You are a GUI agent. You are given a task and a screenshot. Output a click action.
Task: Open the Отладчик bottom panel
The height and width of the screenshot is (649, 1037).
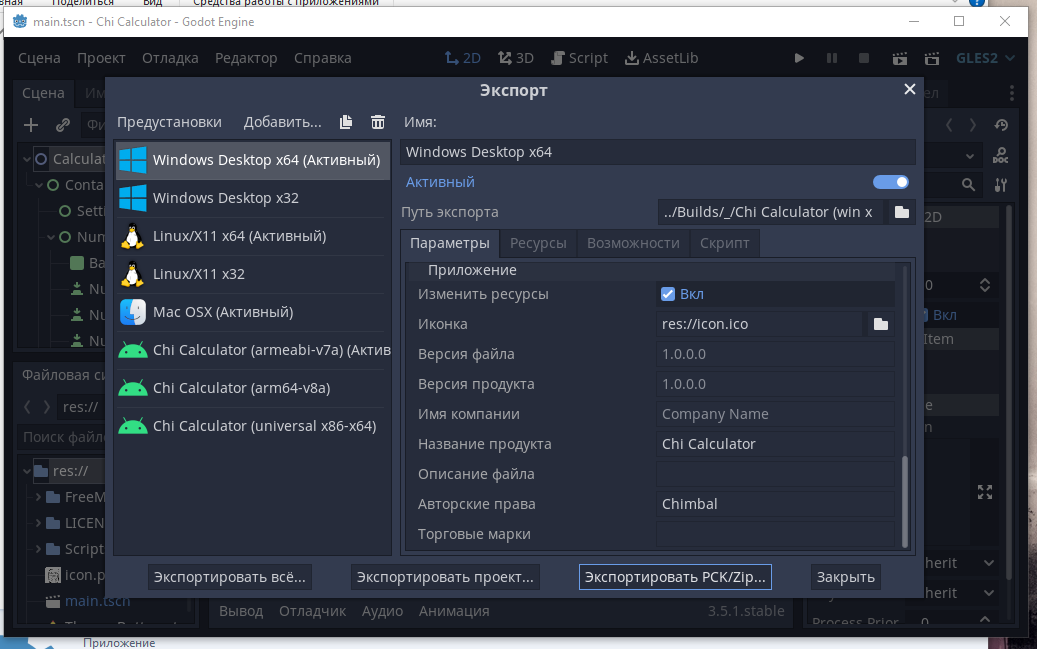(312, 611)
